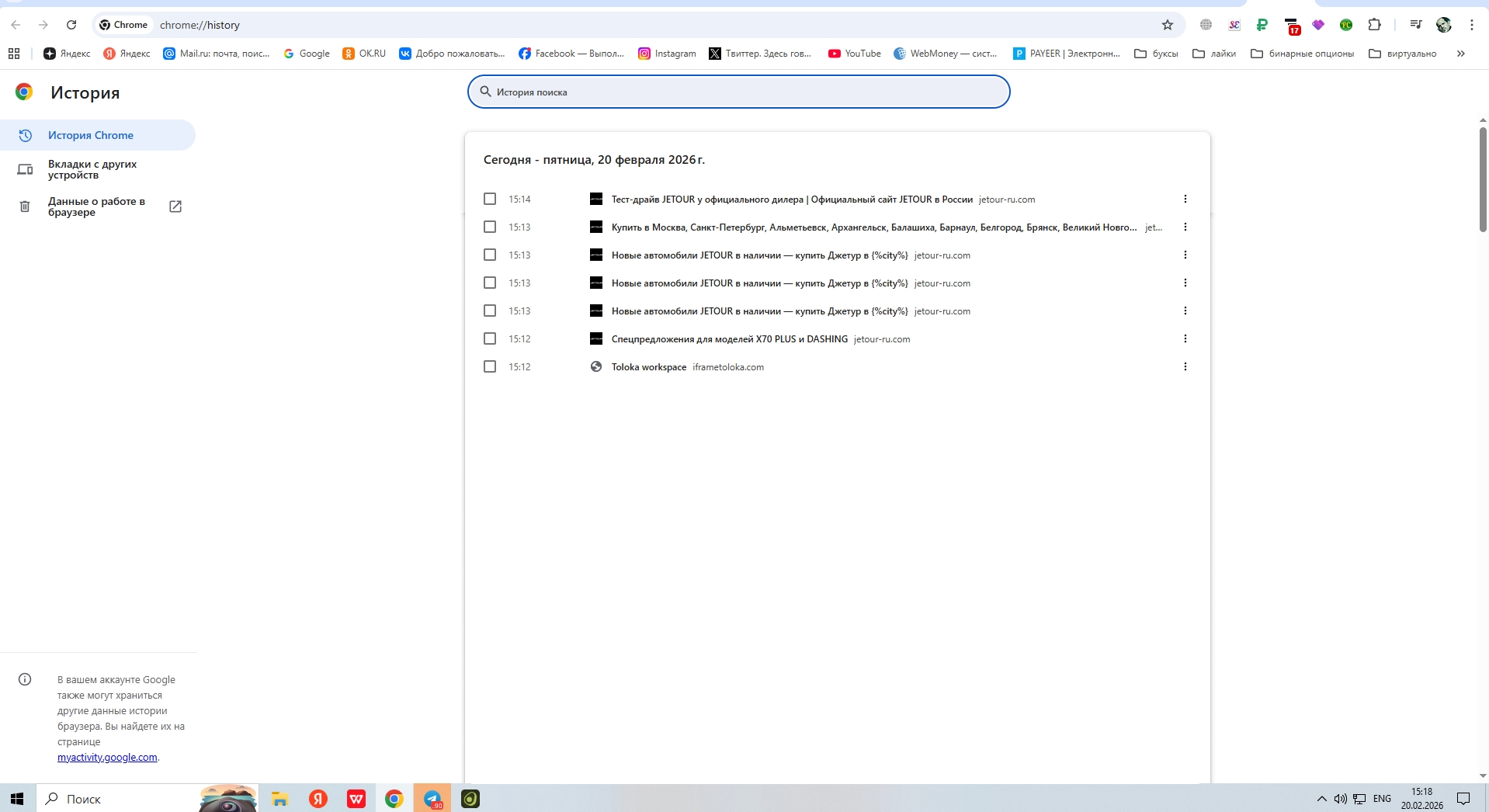Open the volume control in system tray

[x=1340, y=799]
